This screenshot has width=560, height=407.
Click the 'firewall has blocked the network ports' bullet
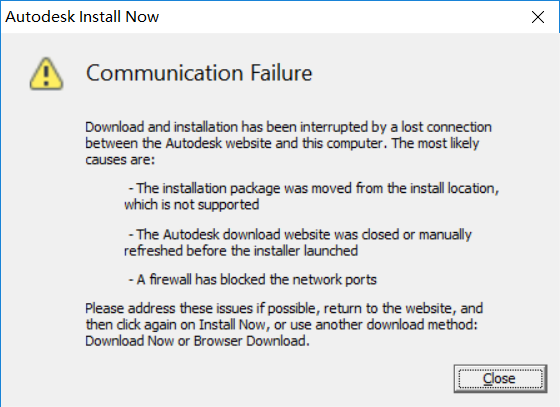click(252, 280)
